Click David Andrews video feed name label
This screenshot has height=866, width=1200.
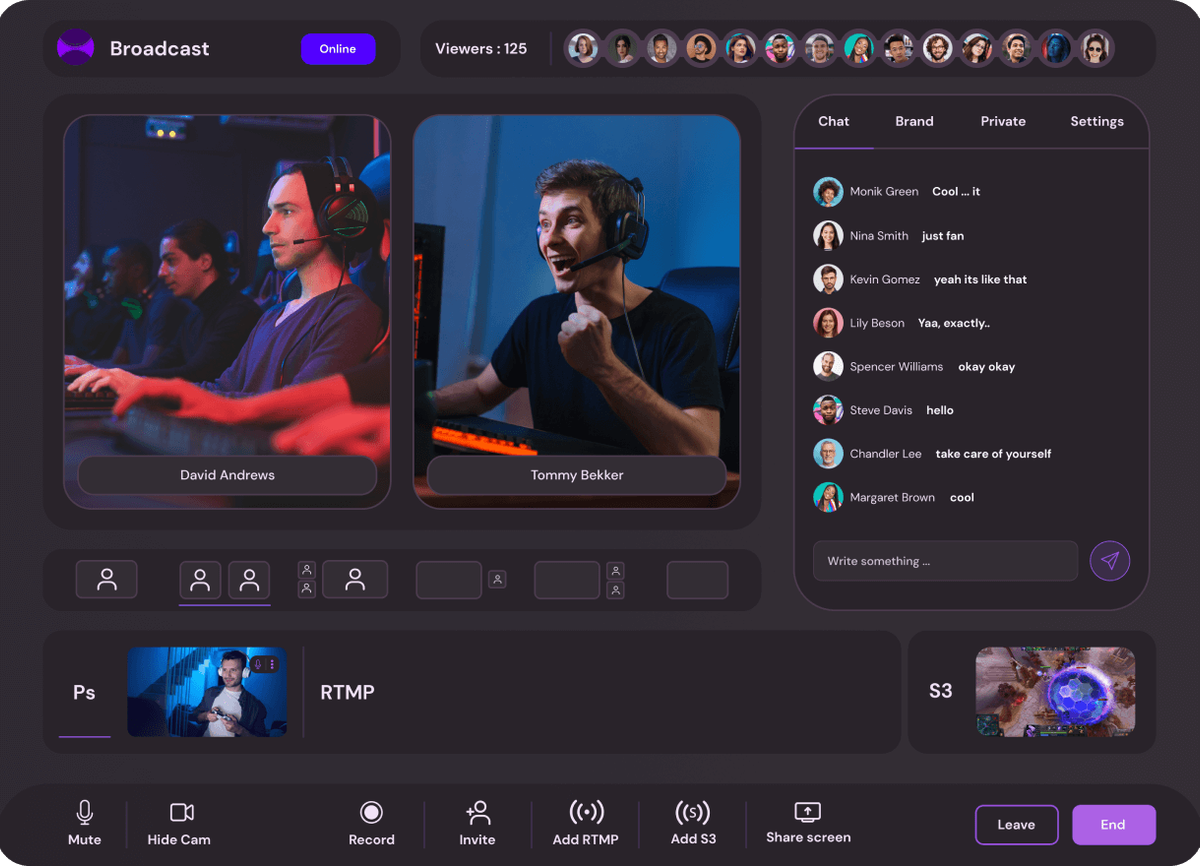227,475
